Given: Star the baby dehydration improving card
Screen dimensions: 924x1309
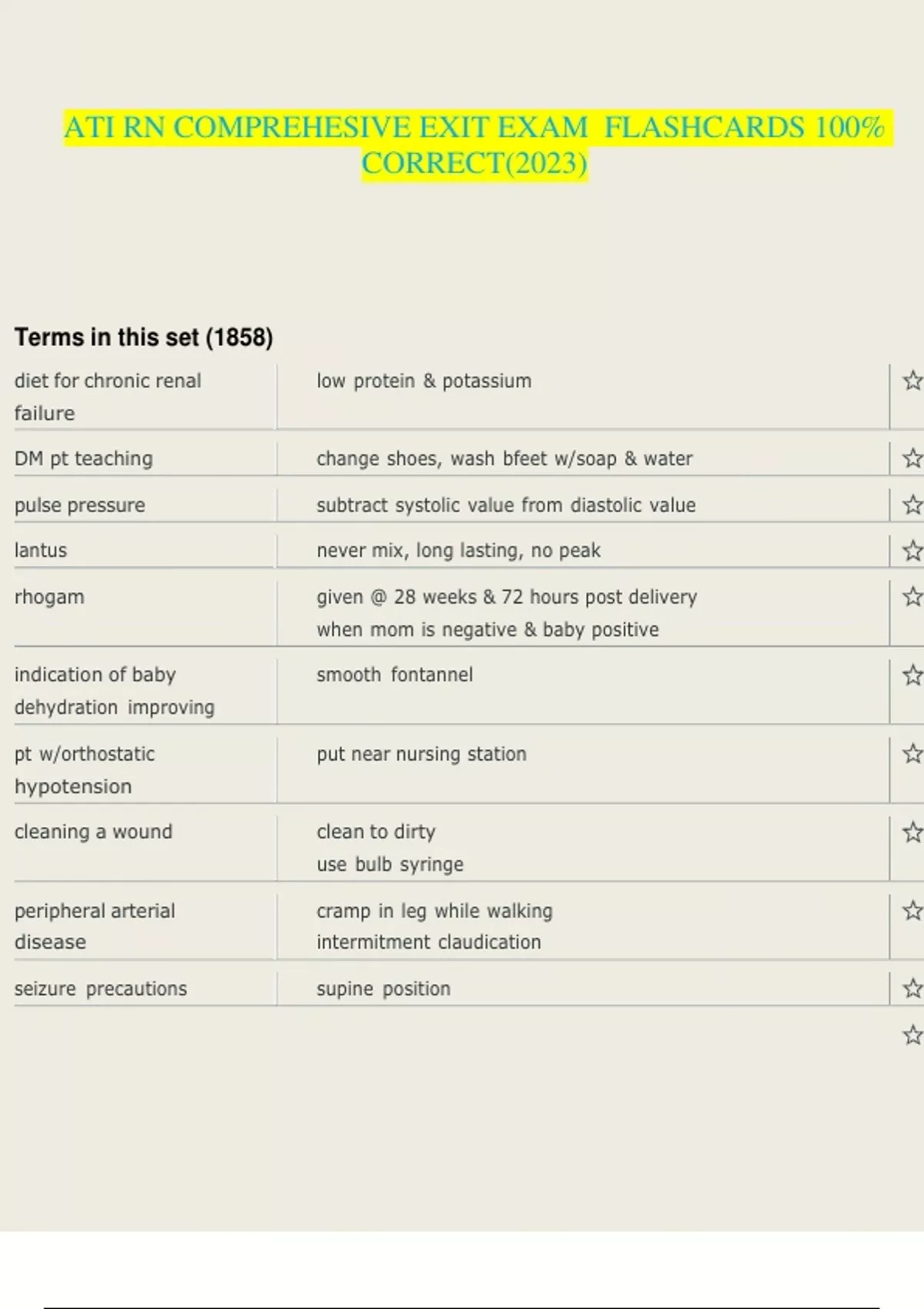Looking at the screenshot, I should pos(912,675).
